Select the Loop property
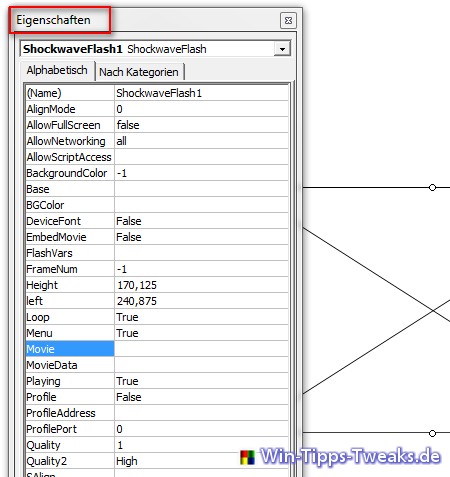The width and height of the screenshot is (450, 477). (x=70, y=317)
